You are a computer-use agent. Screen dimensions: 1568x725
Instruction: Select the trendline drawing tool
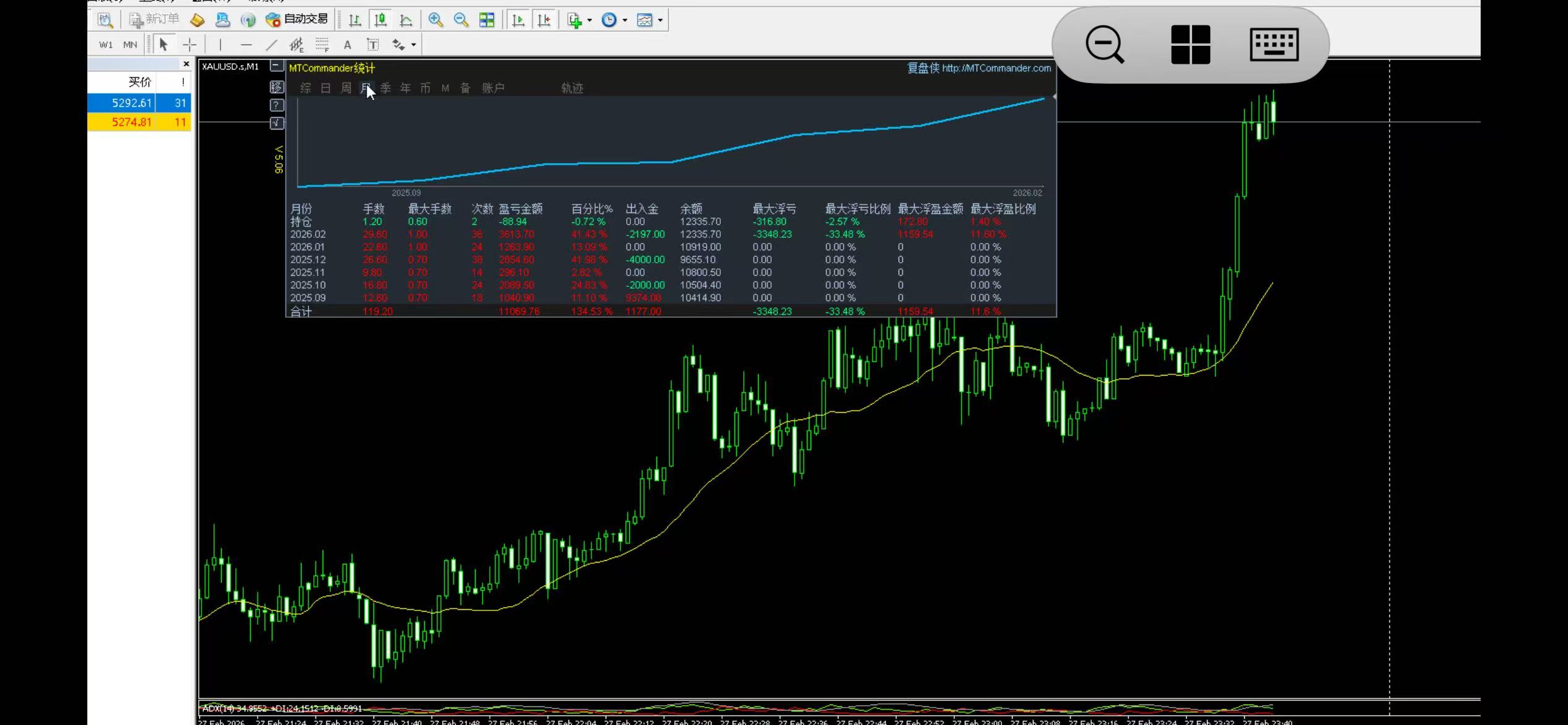271,45
